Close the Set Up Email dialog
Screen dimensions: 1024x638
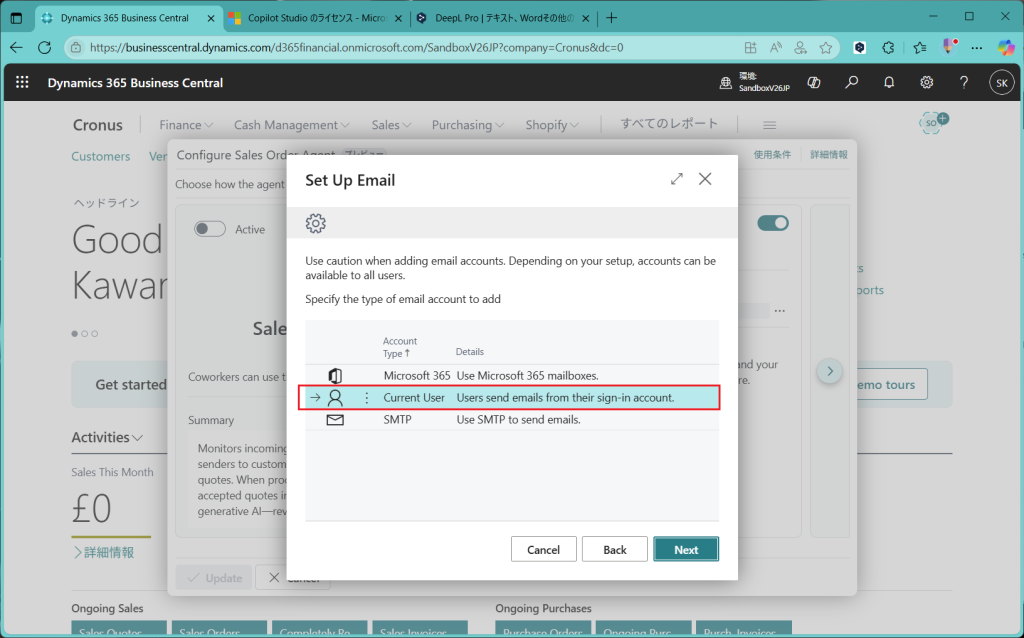[x=705, y=179]
